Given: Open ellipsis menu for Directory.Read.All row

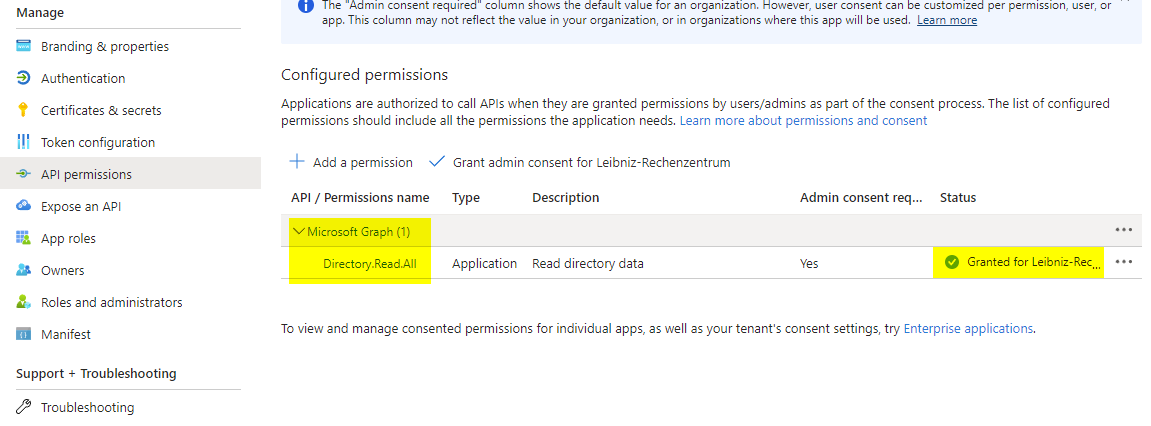Looking at the screenshot, I should [x=1124, y=263].
